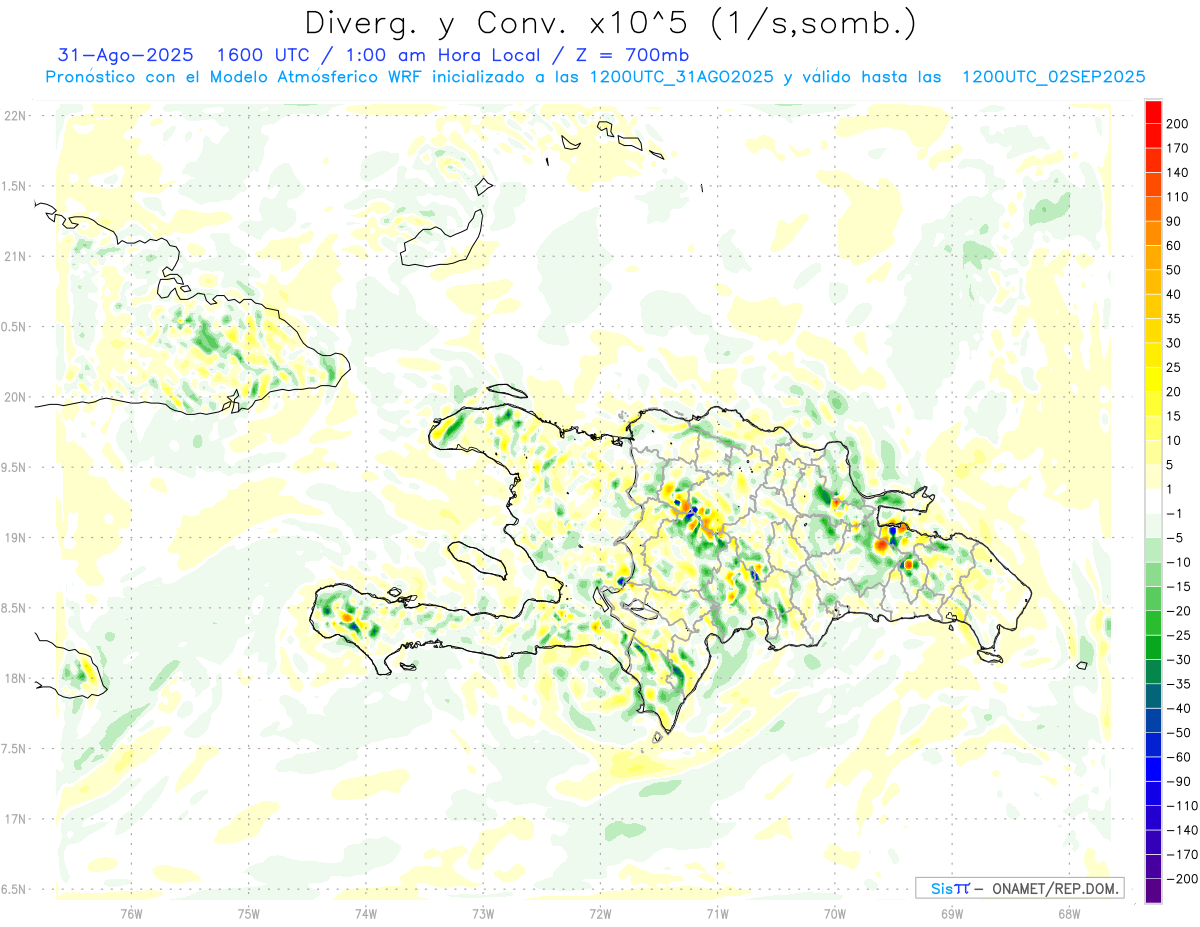
Task: Click the '200' positive legend value
Action: coord(1177,124)
